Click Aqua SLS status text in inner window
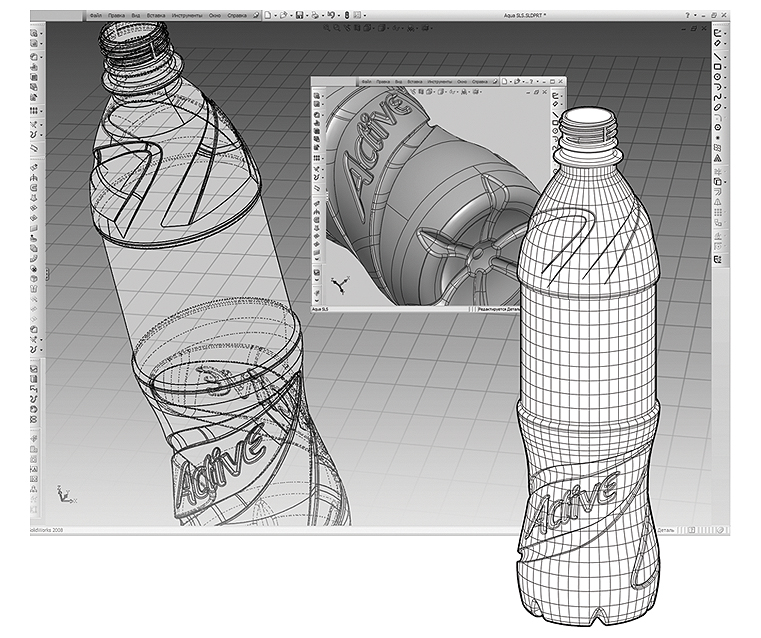The height and width of the screenshot is (638, 761). tap(320, 309)
